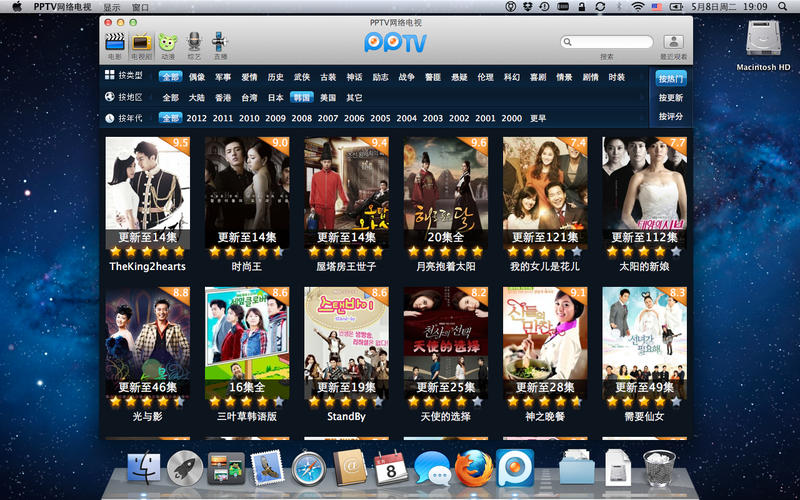The image size is (800, 500).
Task: Open Macintosh HD desktop drive
Action: (763, 44)
